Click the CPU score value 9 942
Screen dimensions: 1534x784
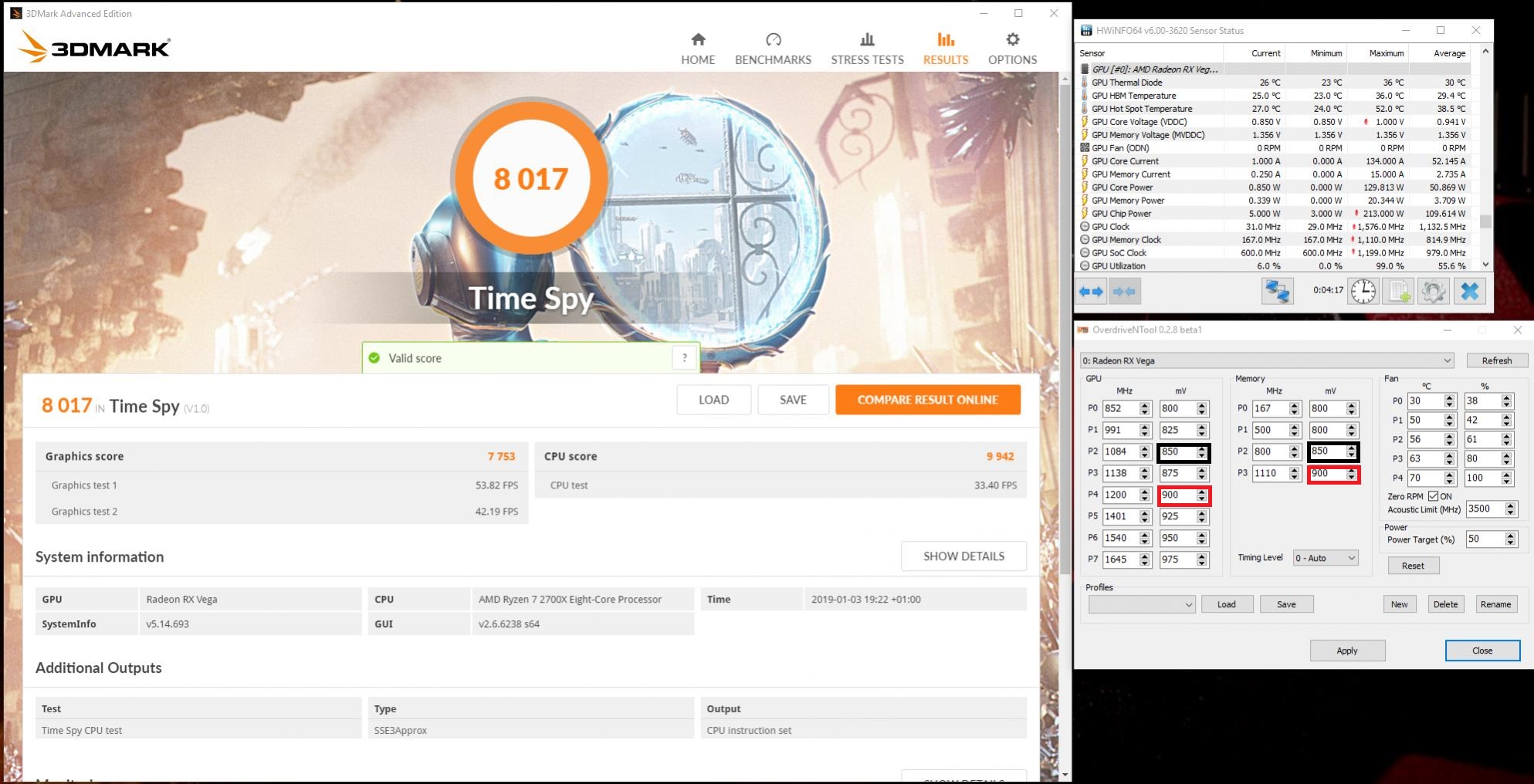pos(1000,457)
